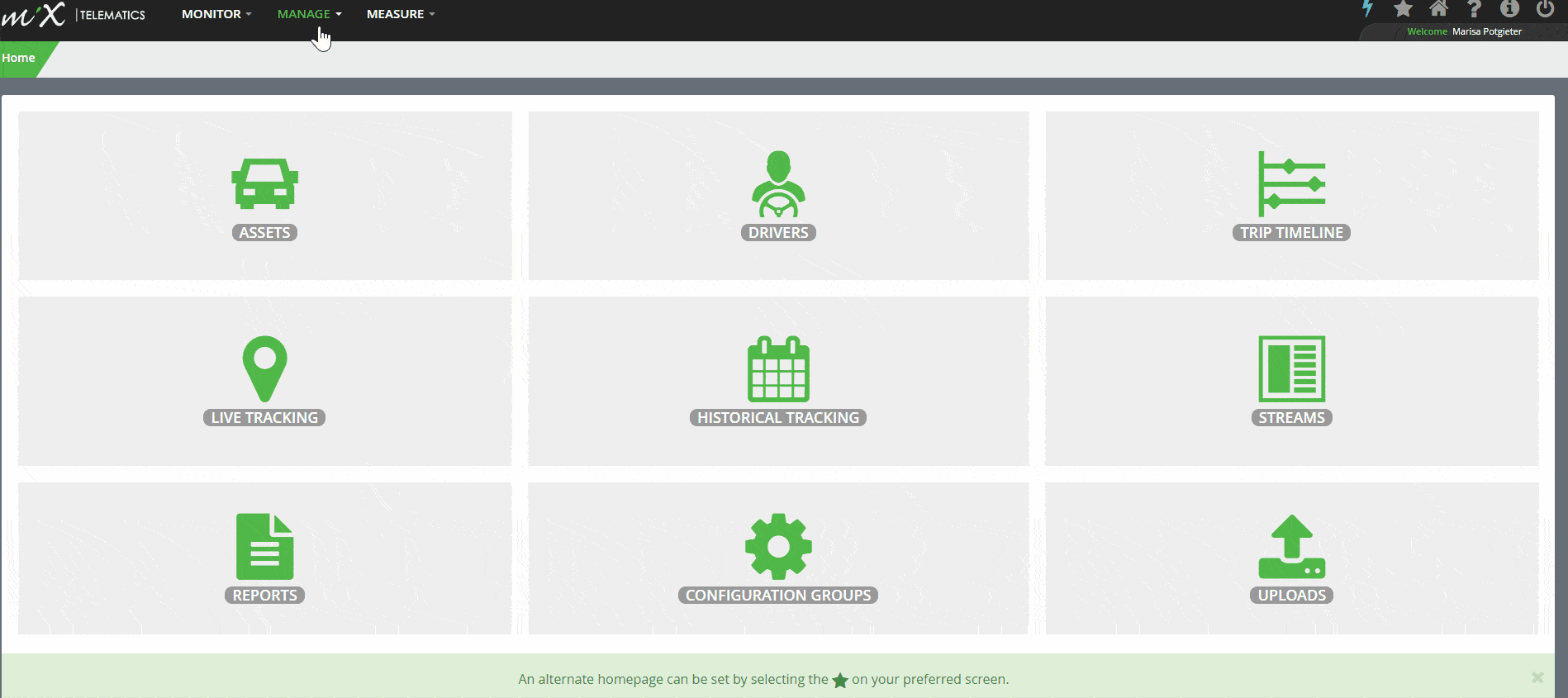This screenshot has width=1568, height=698.
Task: Open help via question mark icon
Action: click(1474, 9)
